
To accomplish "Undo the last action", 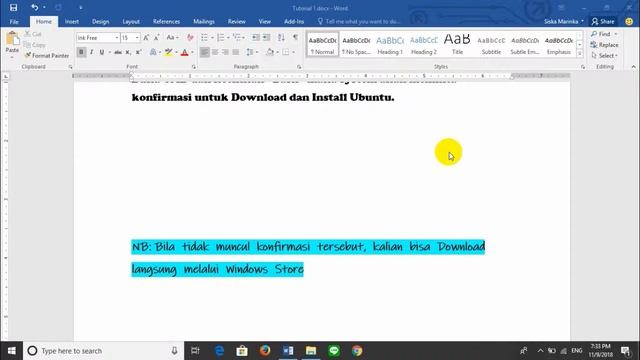I will [35, 7].
